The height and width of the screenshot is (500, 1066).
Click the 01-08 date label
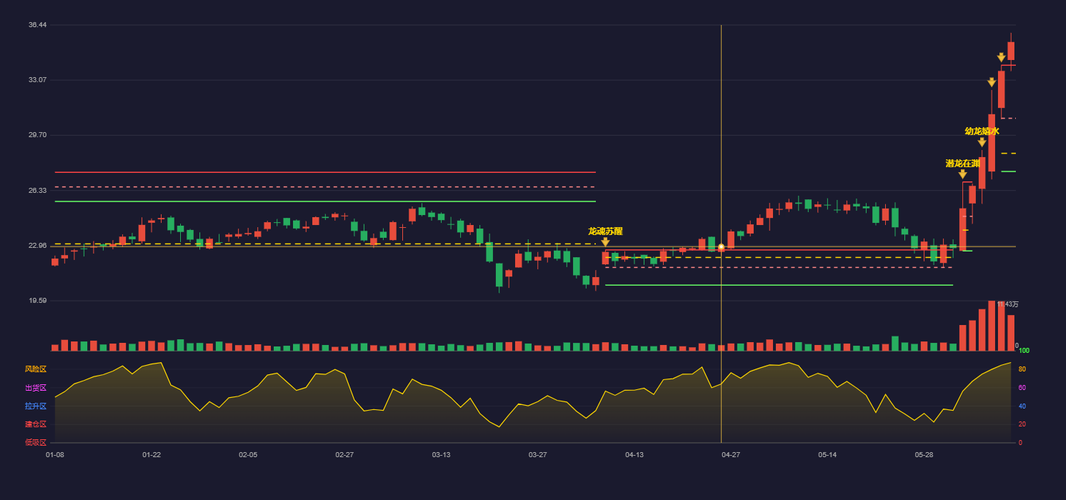pos(55,454)
